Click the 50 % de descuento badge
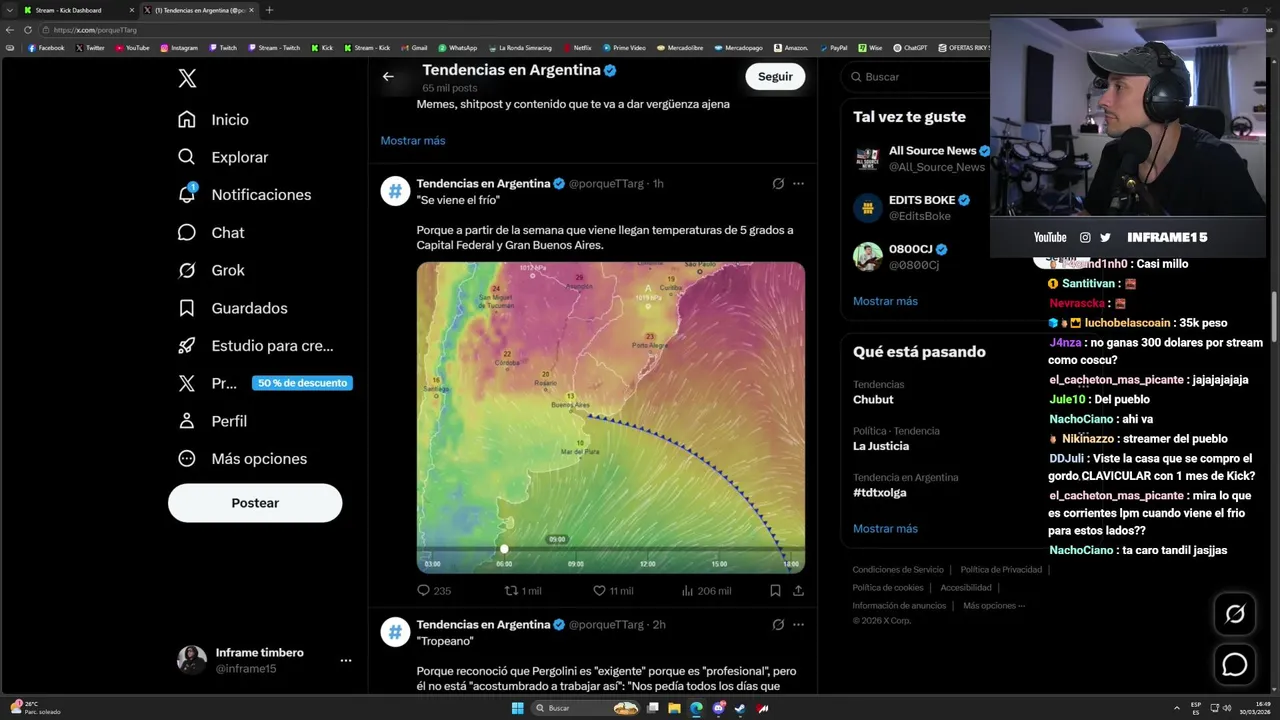1280x720 pixels. [302, 383]
